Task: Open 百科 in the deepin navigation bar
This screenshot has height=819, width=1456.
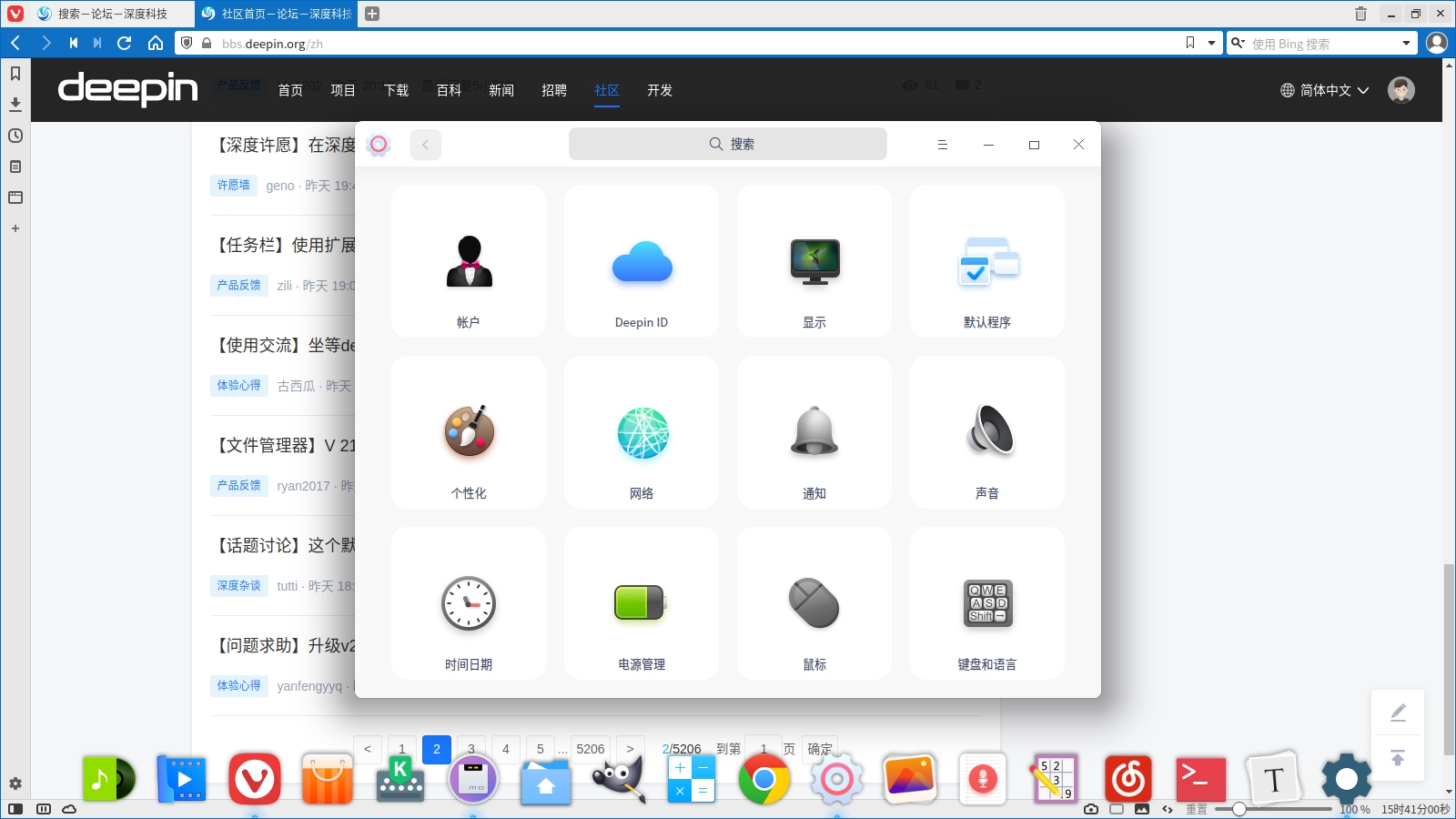Action: pos(449,90)
